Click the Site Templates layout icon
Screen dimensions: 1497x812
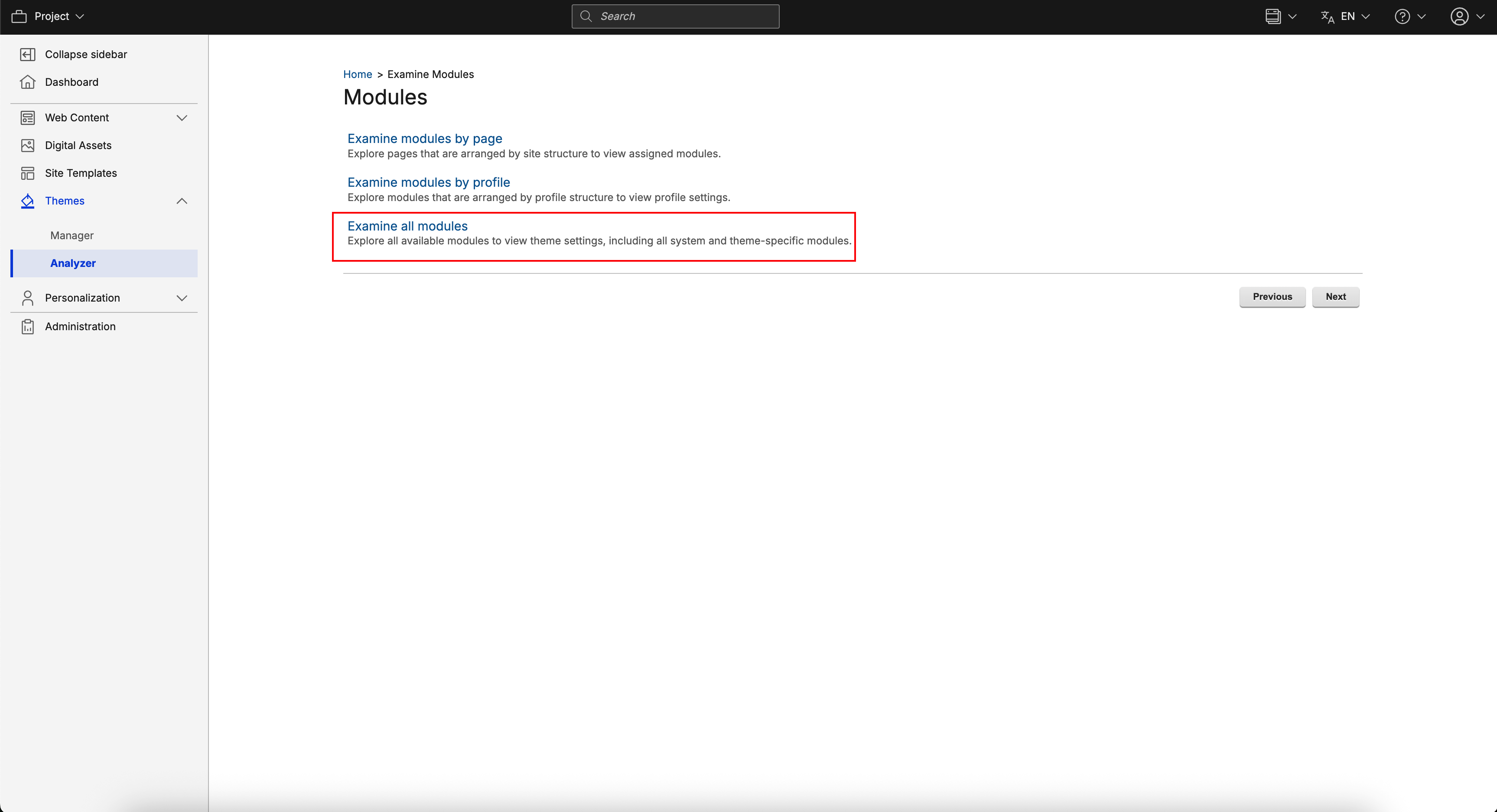27,173
